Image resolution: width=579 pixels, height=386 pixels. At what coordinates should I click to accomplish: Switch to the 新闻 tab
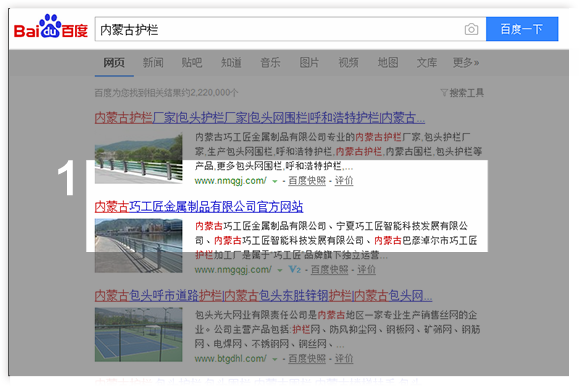coord(153,62)
